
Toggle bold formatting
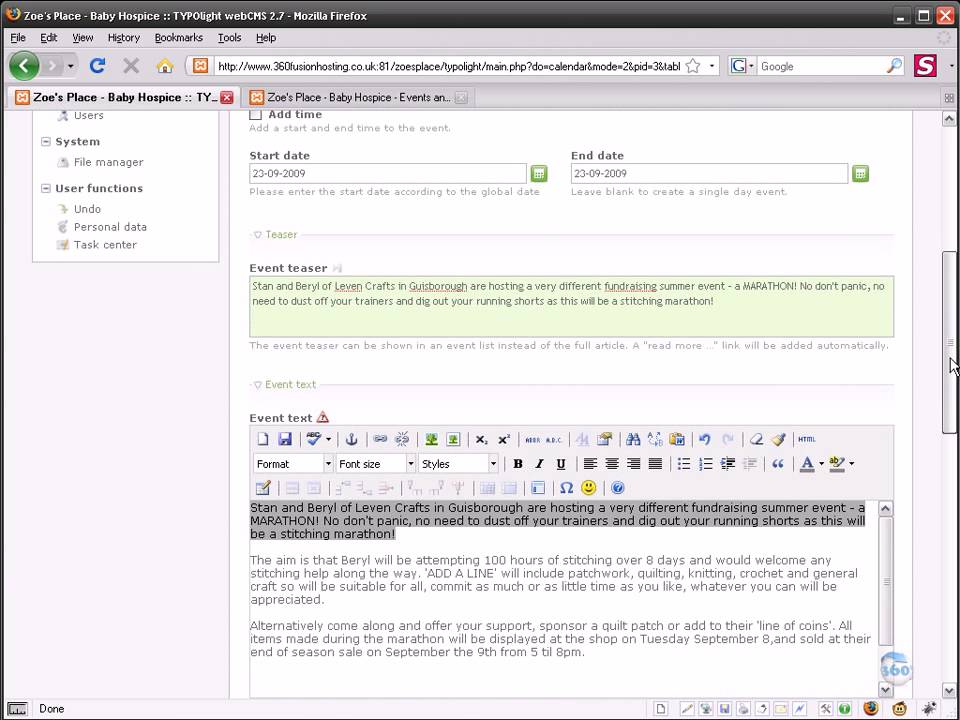(518, 464)
